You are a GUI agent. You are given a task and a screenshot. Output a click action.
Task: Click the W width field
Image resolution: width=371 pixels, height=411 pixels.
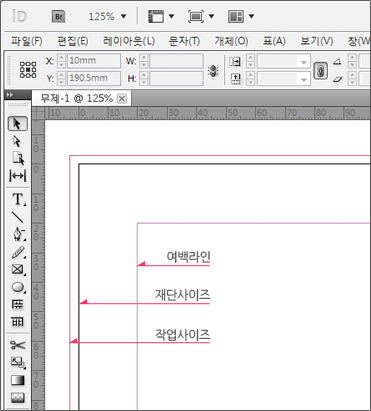[x=176, y=61]
